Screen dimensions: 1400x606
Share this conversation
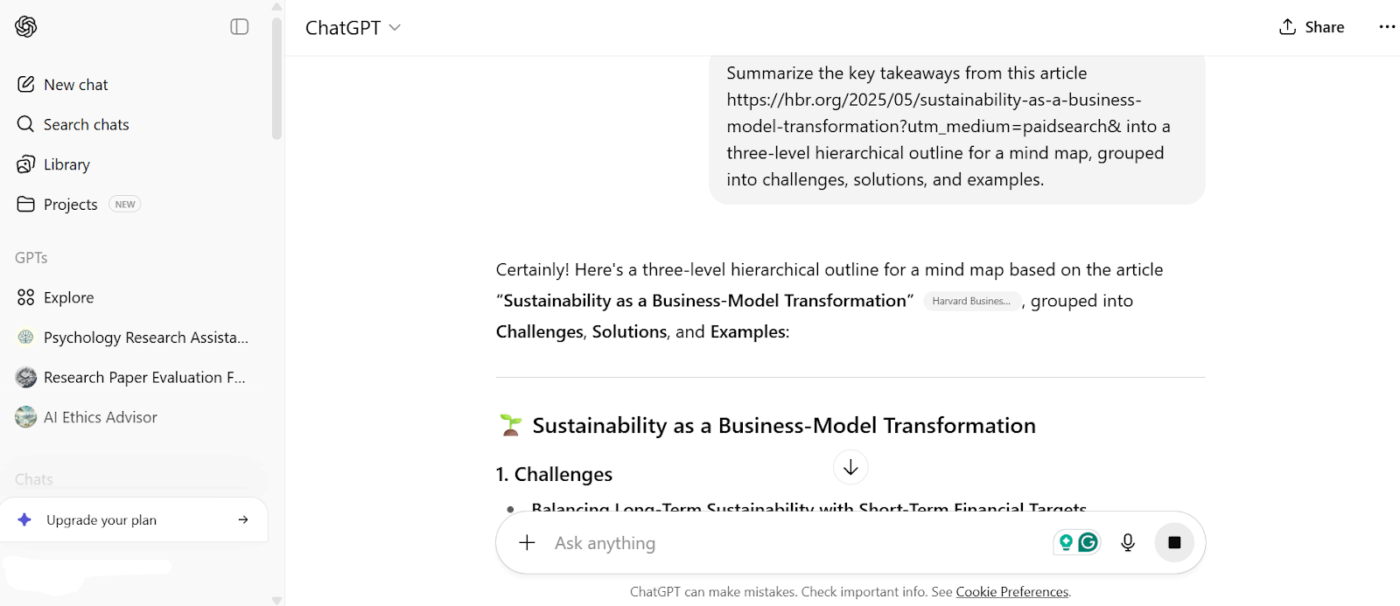[x=1311, y=28]
